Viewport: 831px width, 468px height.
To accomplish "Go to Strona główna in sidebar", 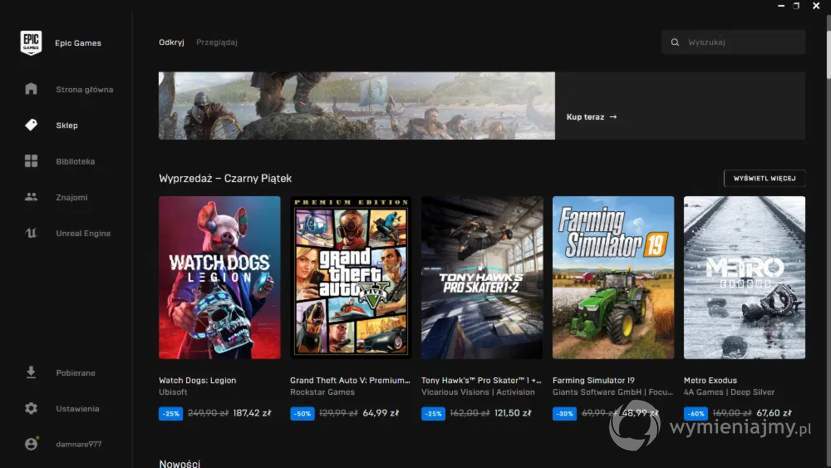I will [x=84, y=90].
